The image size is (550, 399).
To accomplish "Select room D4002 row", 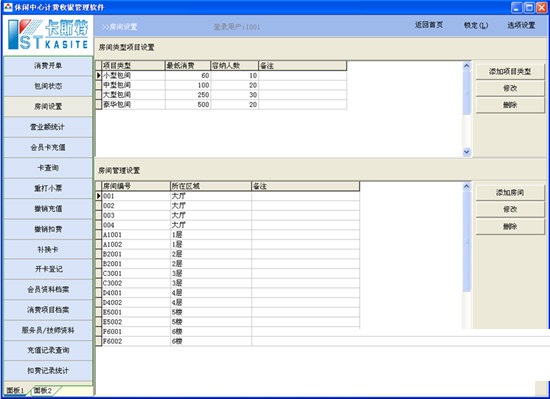I will coord(228,303).
